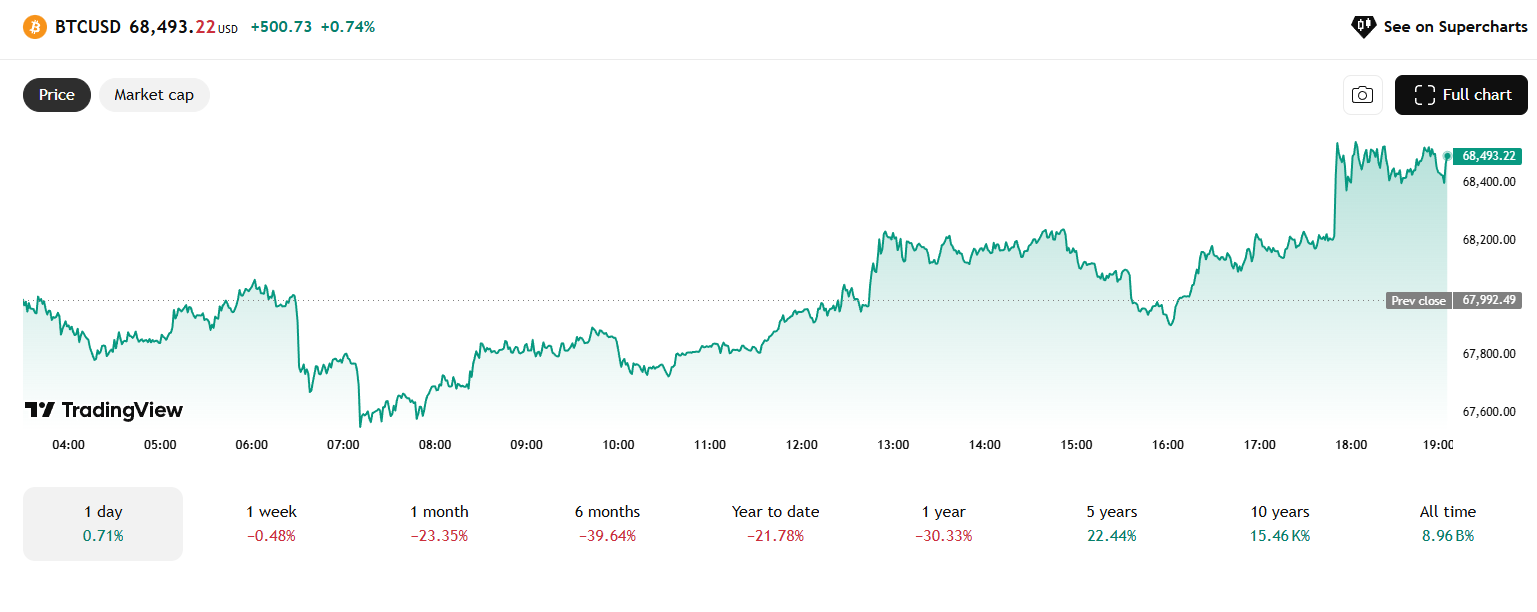Show Year to date performance
Viewport: 1537px width, 612px height.
click(x=775, y=523)
